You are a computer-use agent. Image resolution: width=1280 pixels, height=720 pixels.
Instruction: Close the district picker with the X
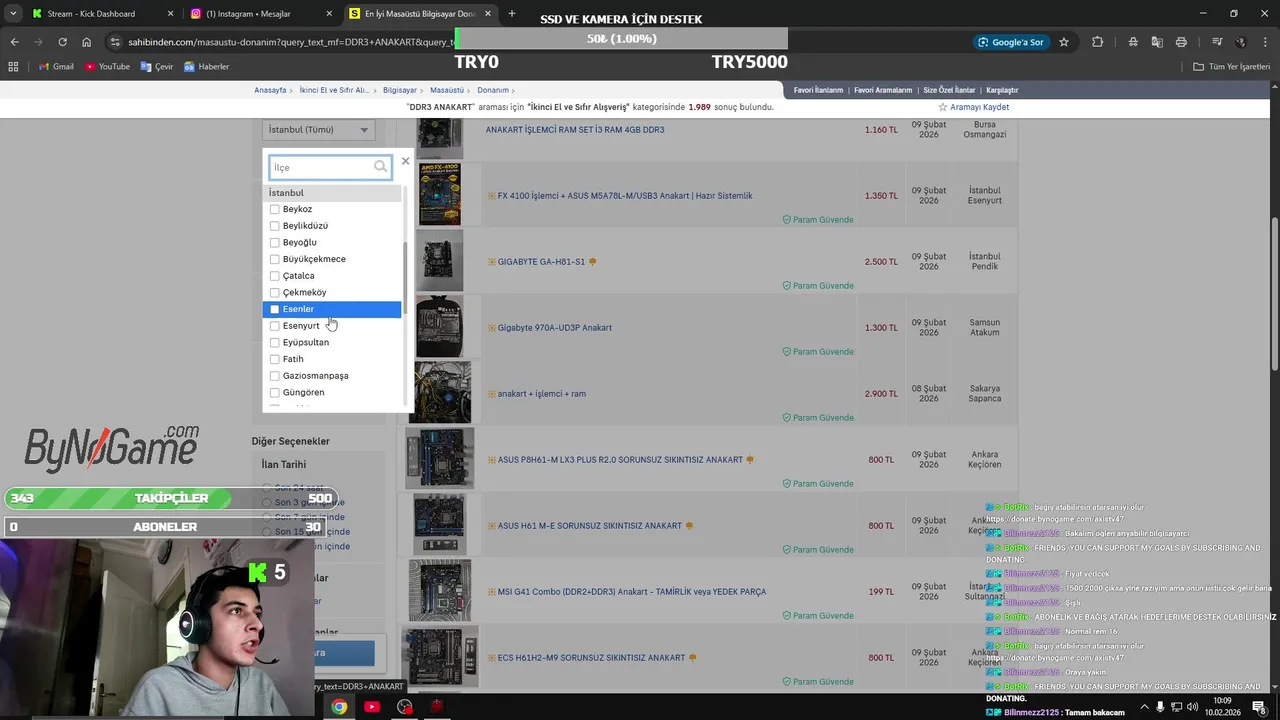(405, 161)
